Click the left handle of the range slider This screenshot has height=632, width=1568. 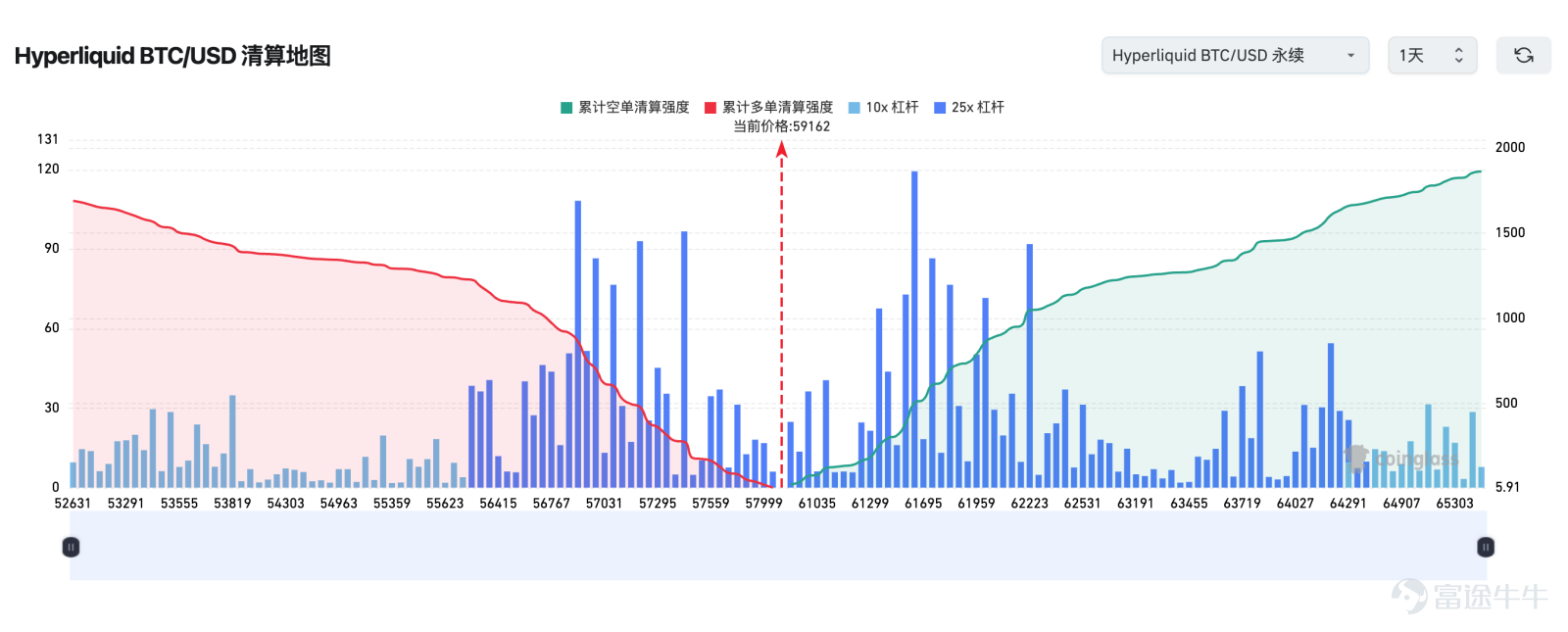coord(71,547)
